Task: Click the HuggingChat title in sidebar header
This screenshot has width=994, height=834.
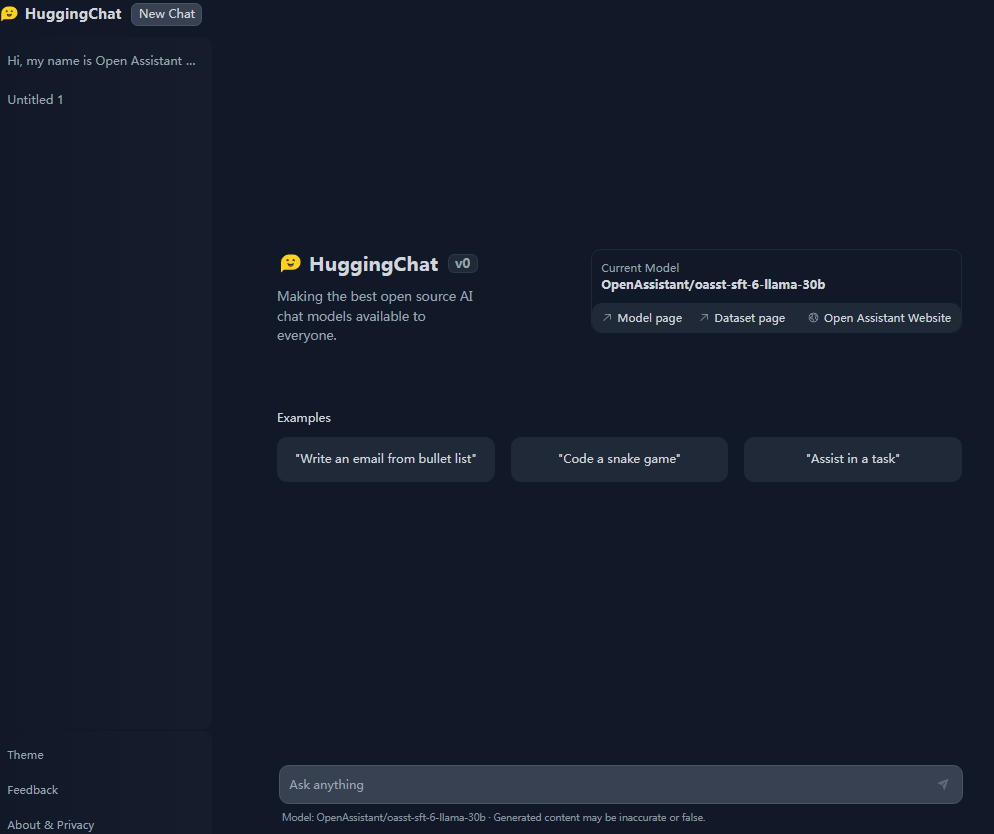Action: click(73, 14)
